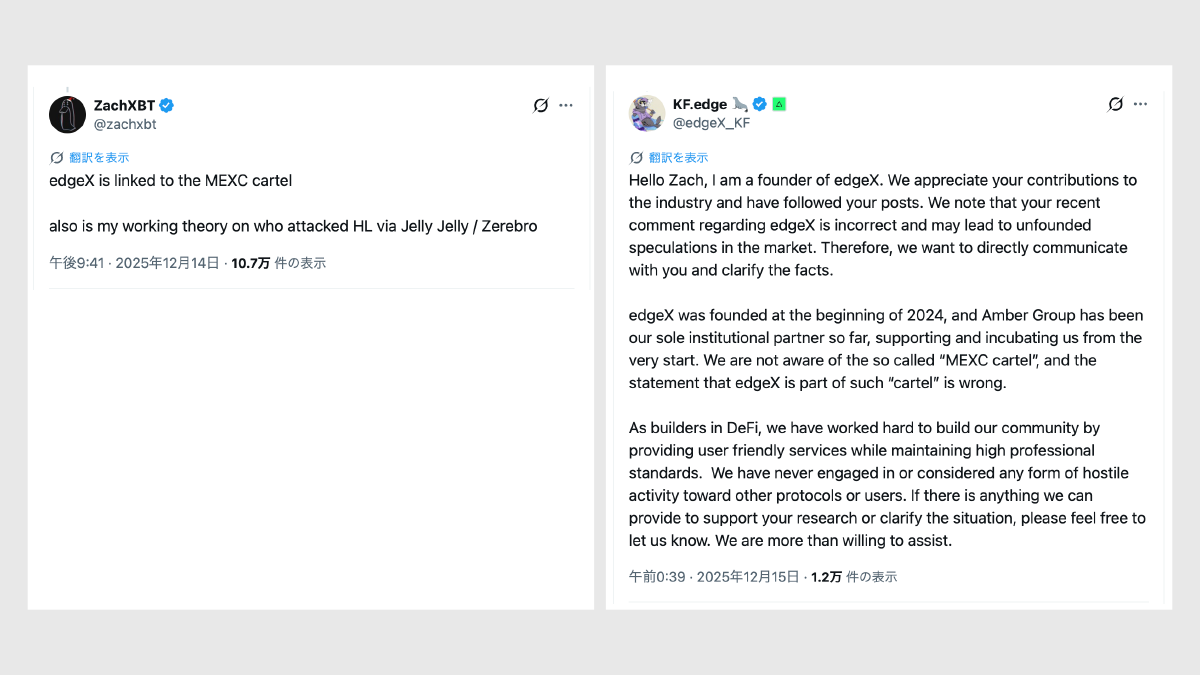The height and width of the screenshot is (675, 1200).
Task: Open the @zachxbt handle link
Action: (x=125, y=124)
